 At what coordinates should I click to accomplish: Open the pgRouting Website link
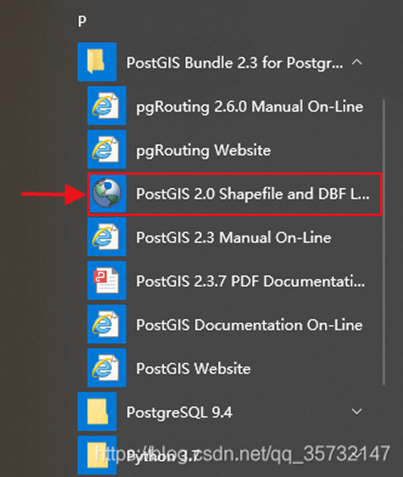click(x=235, y=149)
